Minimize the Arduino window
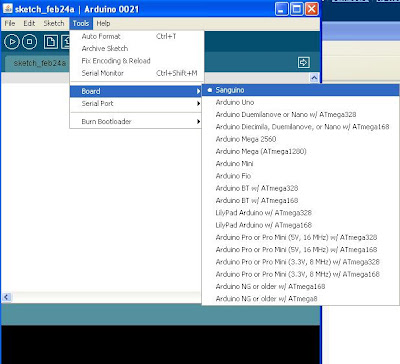The image size is (400, 364). coord(282,9)
